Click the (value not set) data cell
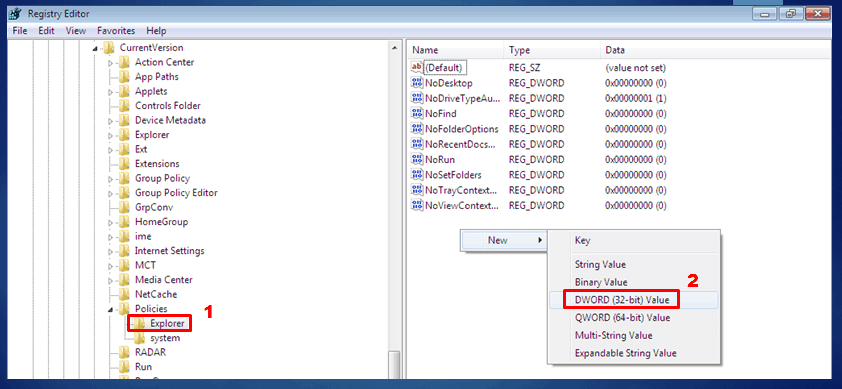This screenshot has width=842, height=389. (636, 68)
